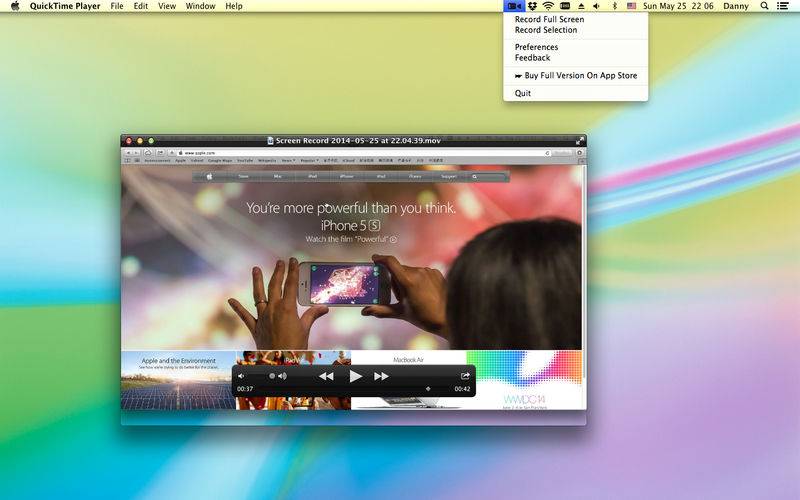800x500 pixels.
Task: Click the WWDC14 promo tile
Action: 524,380
